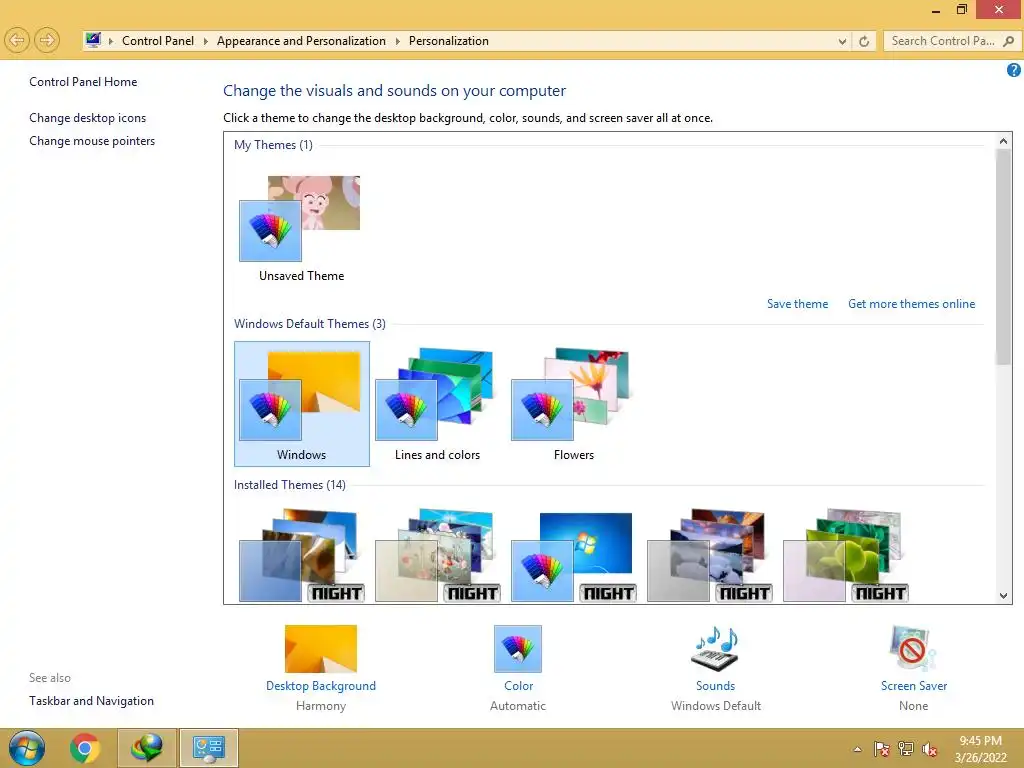
Task: Click Desktop Background text link
Action: click(x=321, y=686)
